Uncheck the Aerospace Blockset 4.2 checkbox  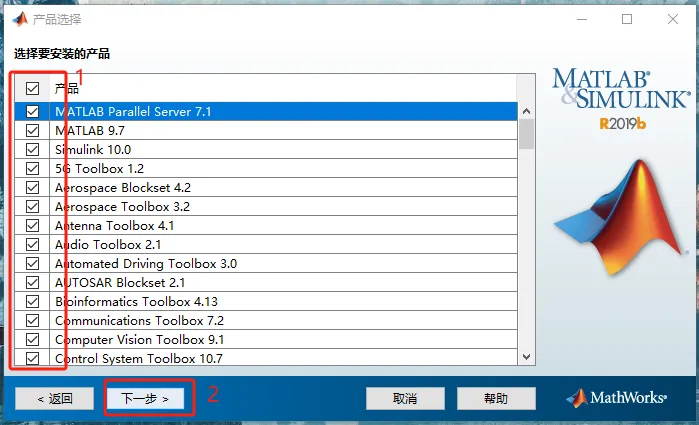click(32, 188)
